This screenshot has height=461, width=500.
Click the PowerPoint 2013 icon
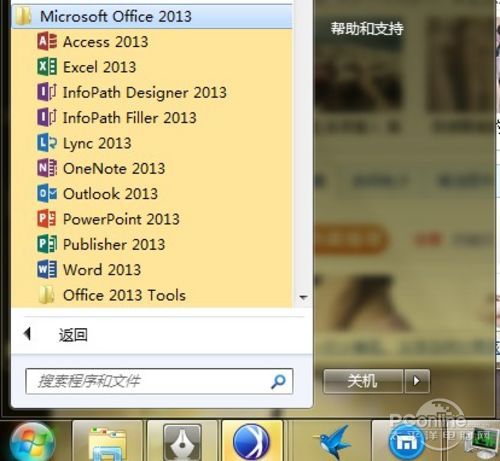click(x=47, y=219)
